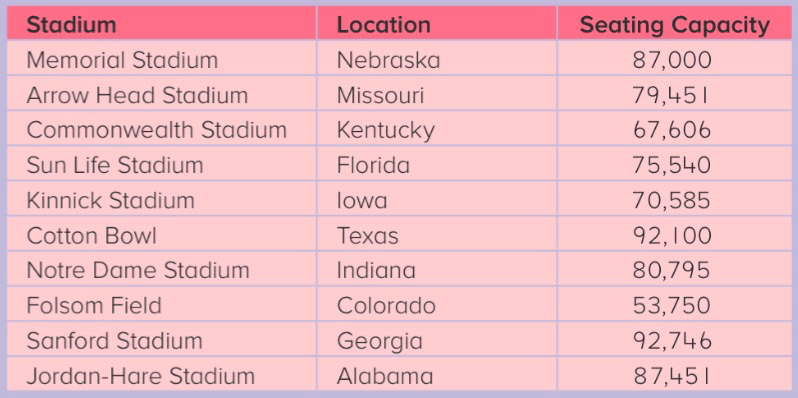Click the 67,606 capacity value

pyautogui.click(x=672, y=130)
